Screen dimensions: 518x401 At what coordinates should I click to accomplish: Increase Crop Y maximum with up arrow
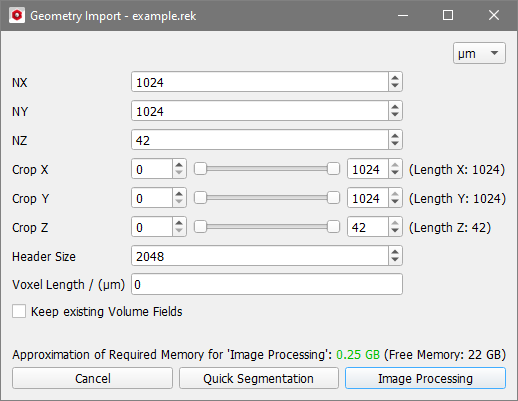click(395, 194)
